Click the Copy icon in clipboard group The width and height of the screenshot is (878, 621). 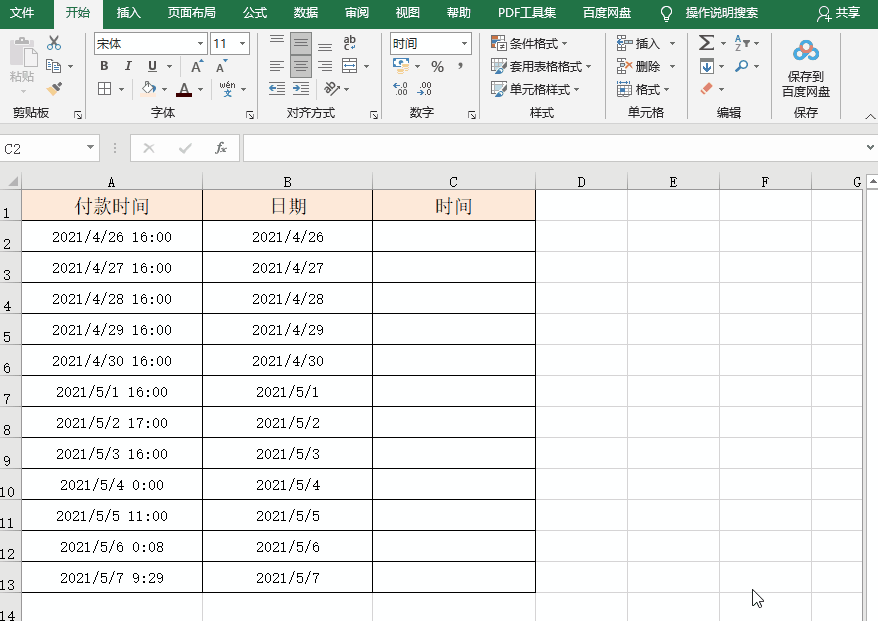pyautogui.click(x=53, y=66)
